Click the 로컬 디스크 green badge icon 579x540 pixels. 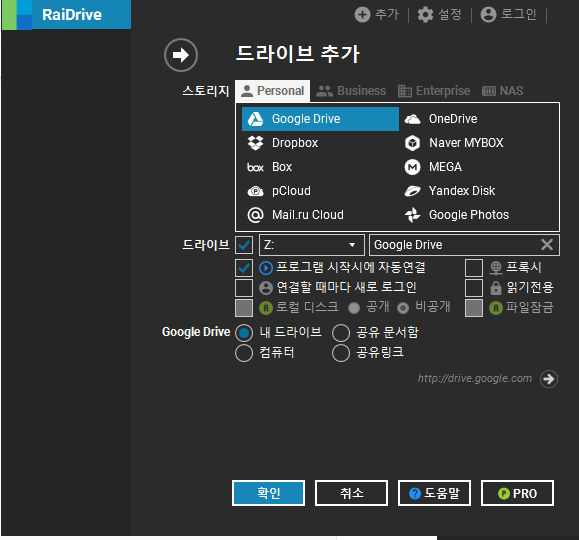[x=266, y=308]
